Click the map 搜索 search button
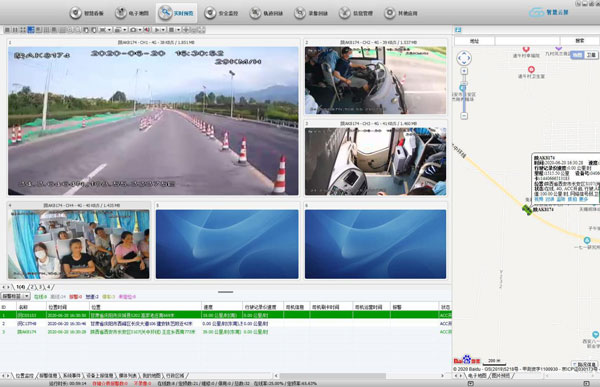Screen dimensions: 600x387 point(580,41)
